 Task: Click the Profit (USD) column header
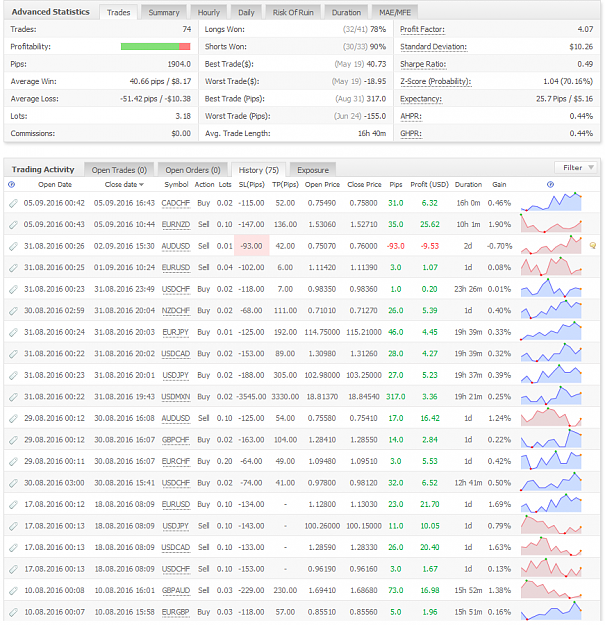point(429,185)
